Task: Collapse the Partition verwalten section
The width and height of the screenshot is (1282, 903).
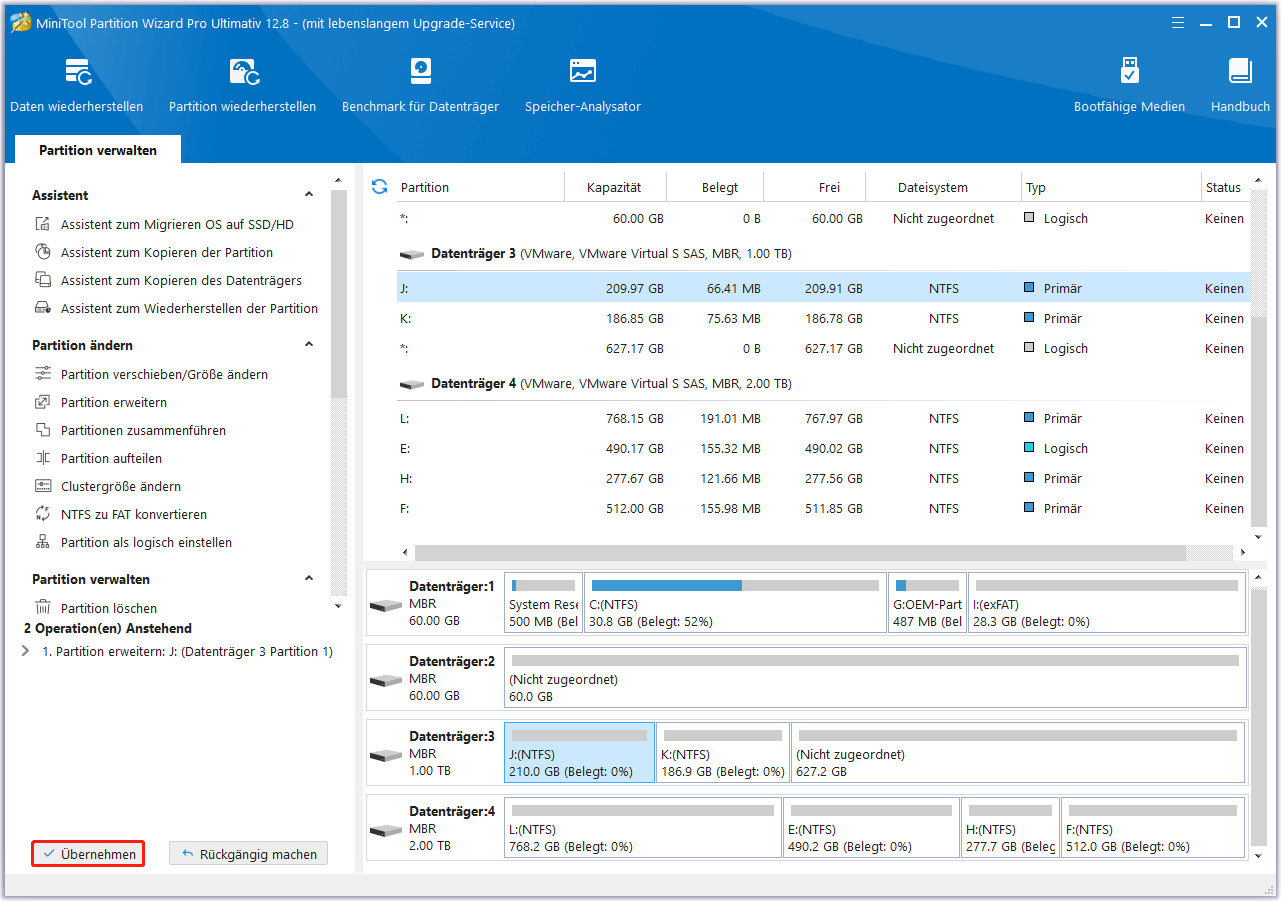Action: [x=309, y=579]
